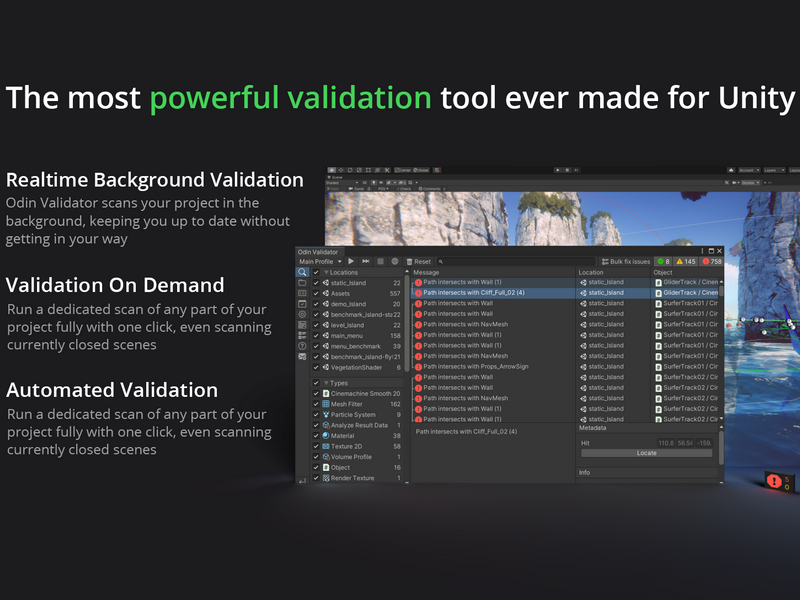Open the Main Profile dropdown
The image size is (800, 600).
pos(320,261)
